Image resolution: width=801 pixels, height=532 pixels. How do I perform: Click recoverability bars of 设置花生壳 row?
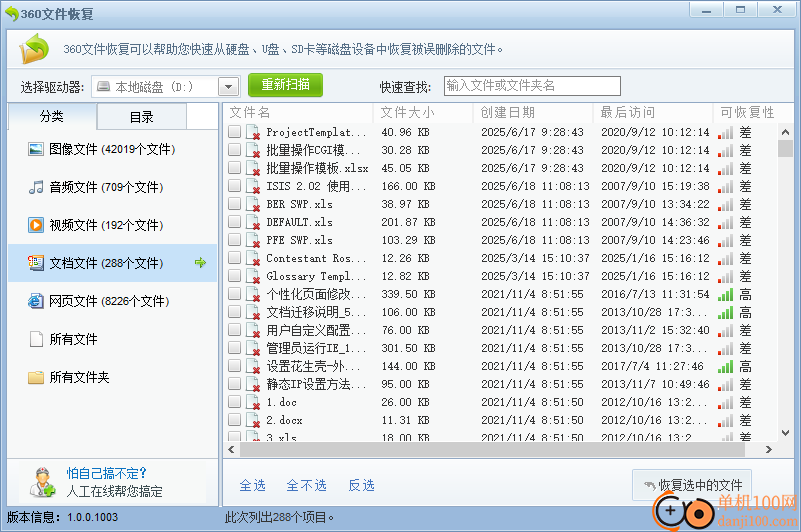pos(725,366)
